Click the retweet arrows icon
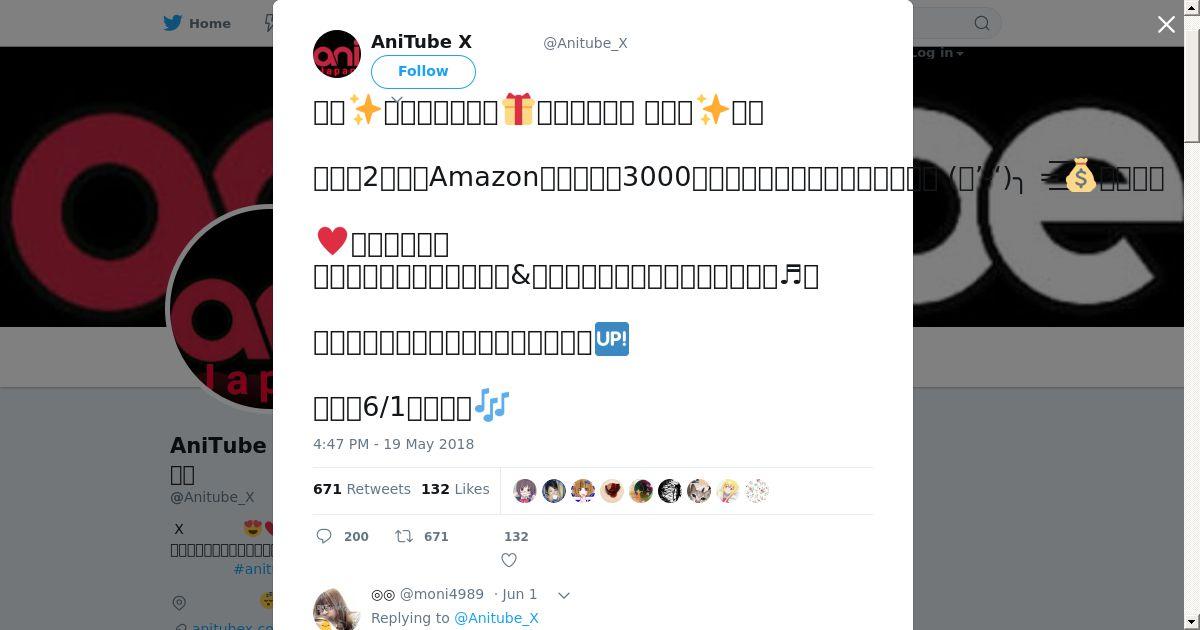 404,537
